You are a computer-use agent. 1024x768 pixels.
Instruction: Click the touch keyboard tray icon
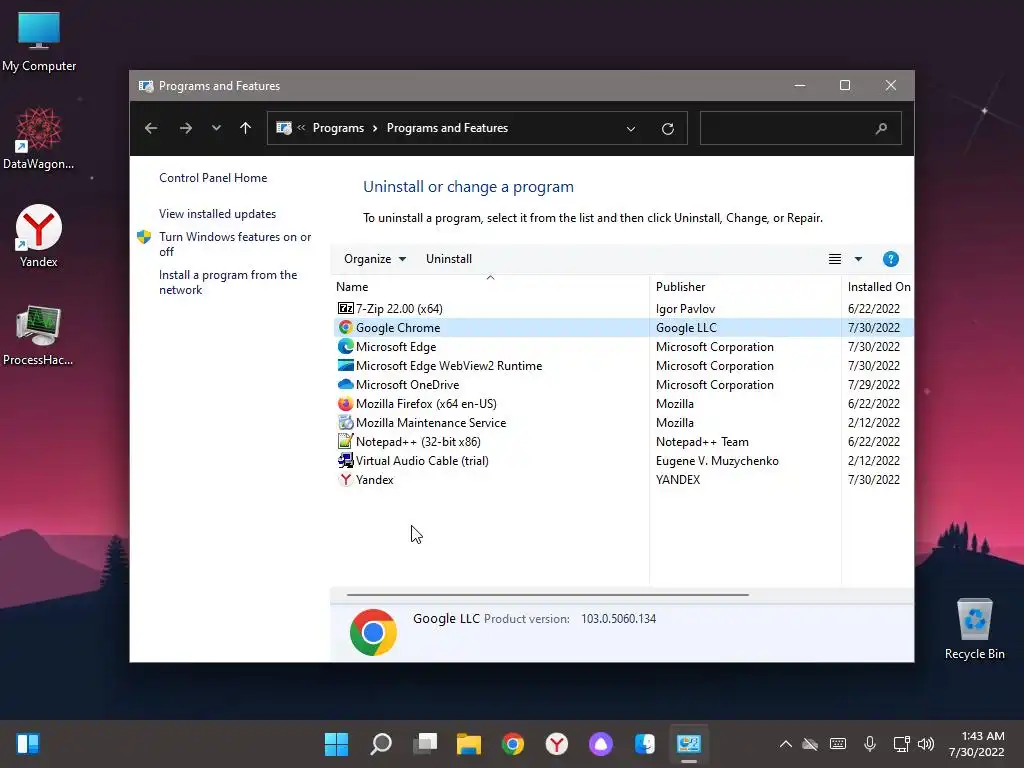838,743
